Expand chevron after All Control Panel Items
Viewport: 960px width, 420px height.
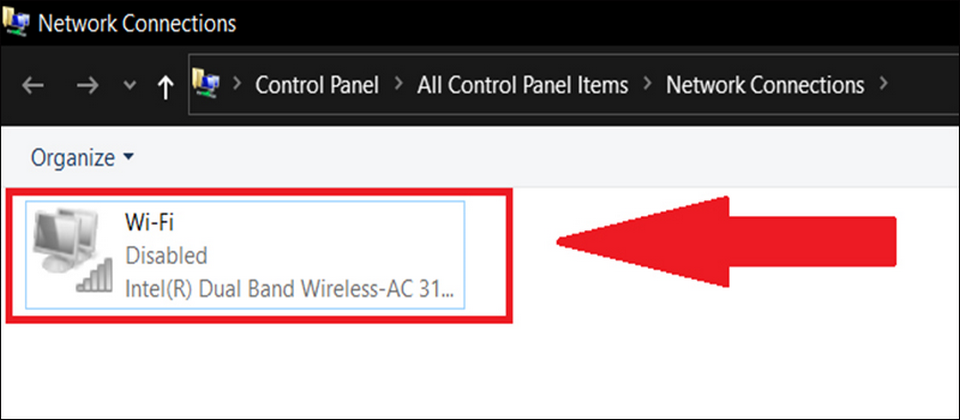pos(647,85)
